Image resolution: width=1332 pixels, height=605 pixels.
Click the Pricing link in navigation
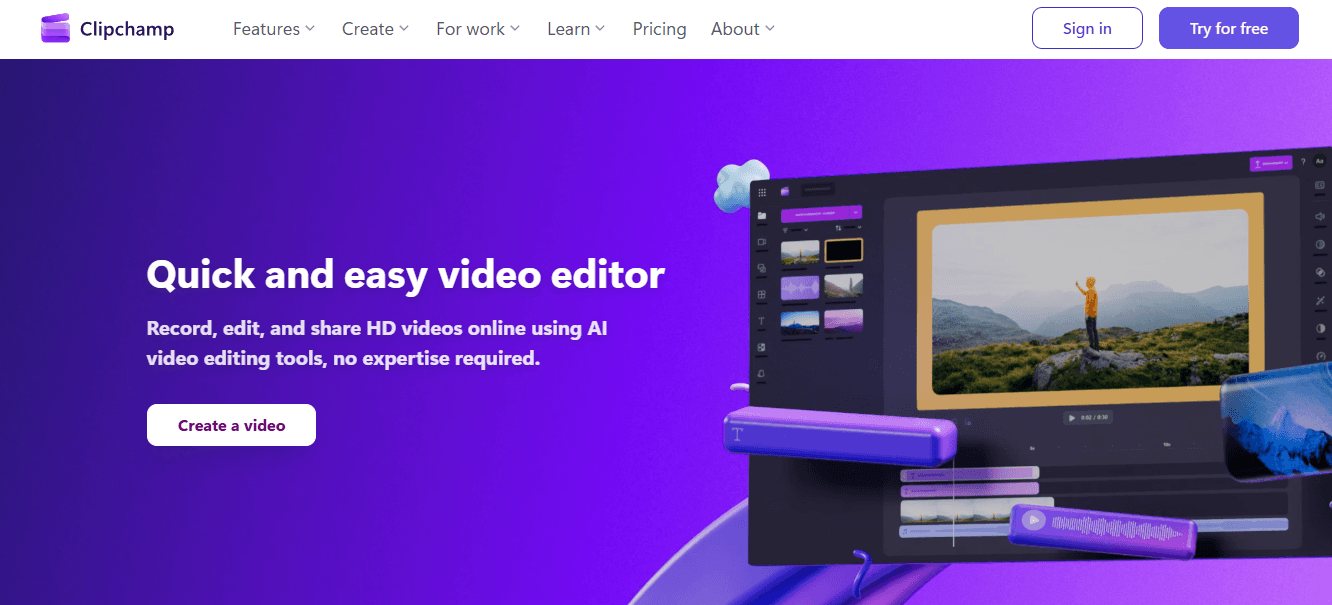click(659, 29)
